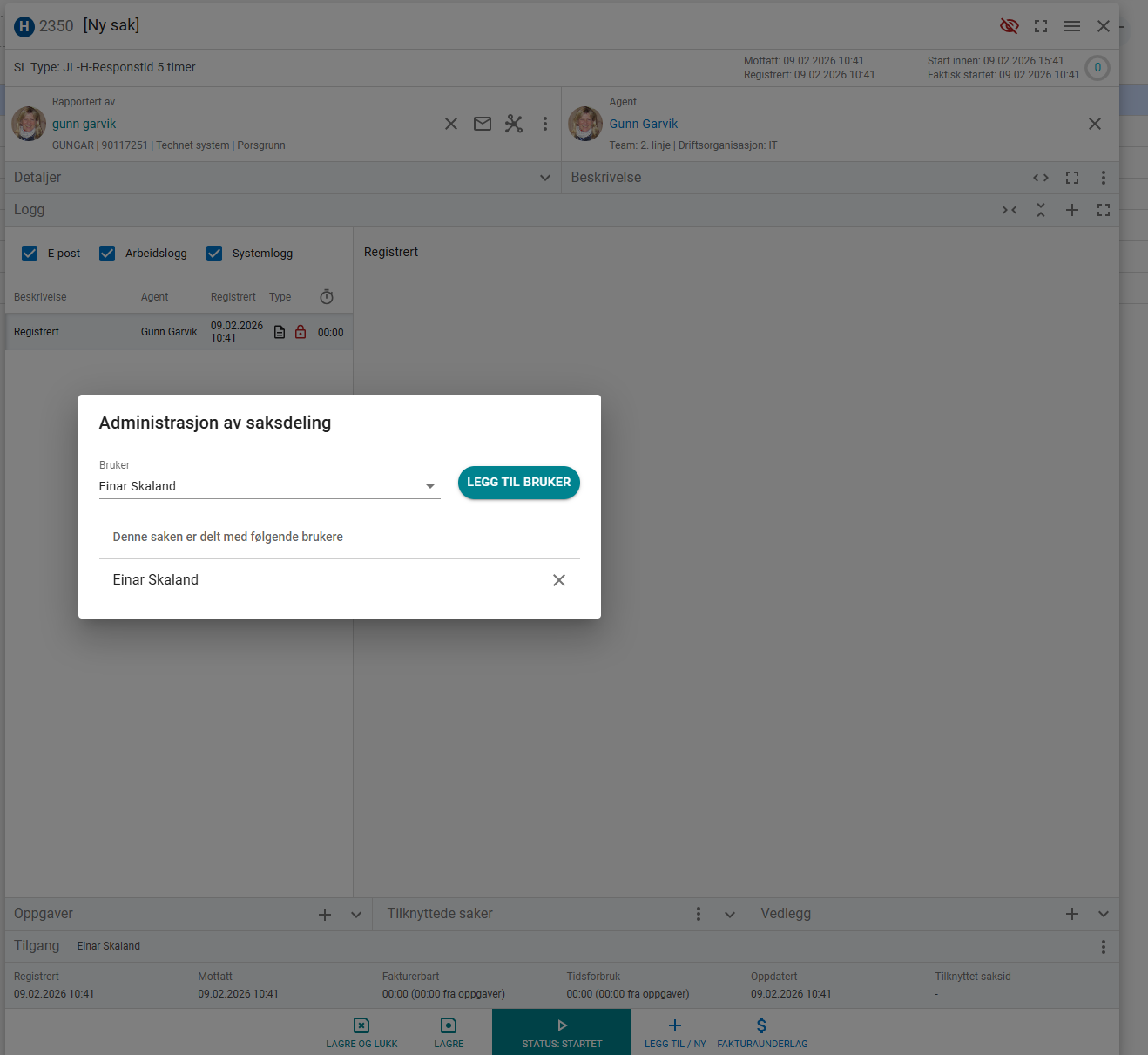Open the Bruker dropdown in dialog
Screen dimensions: 1148x1055
click(429, 486)
